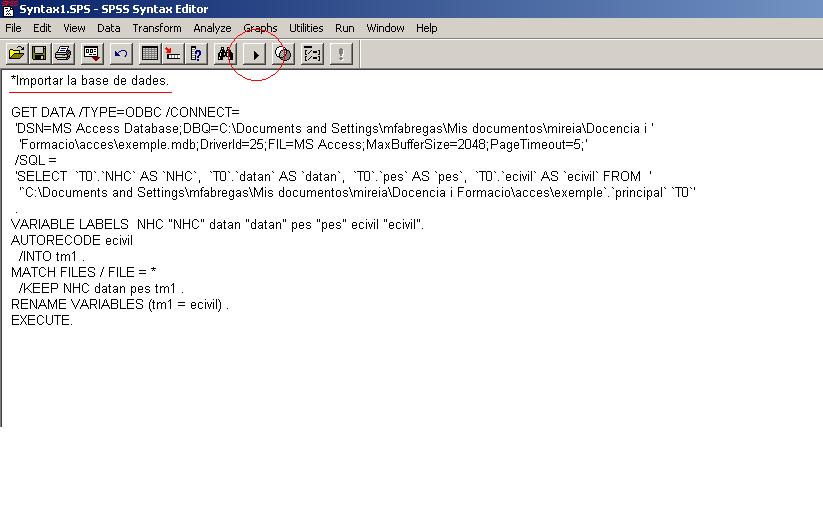Click the Syntax Help icon
The height and width of the screenshot is (512, 823).
point(283,53)
